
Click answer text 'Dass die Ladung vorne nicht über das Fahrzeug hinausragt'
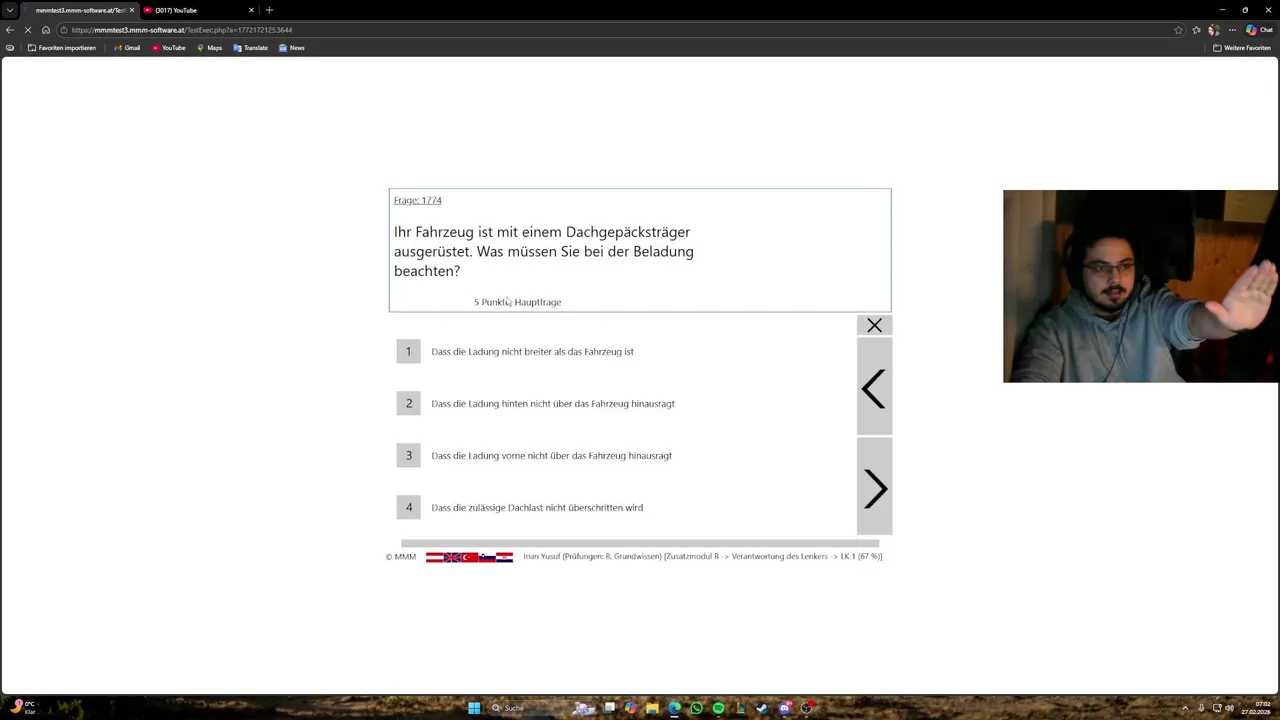click(551, 456)
